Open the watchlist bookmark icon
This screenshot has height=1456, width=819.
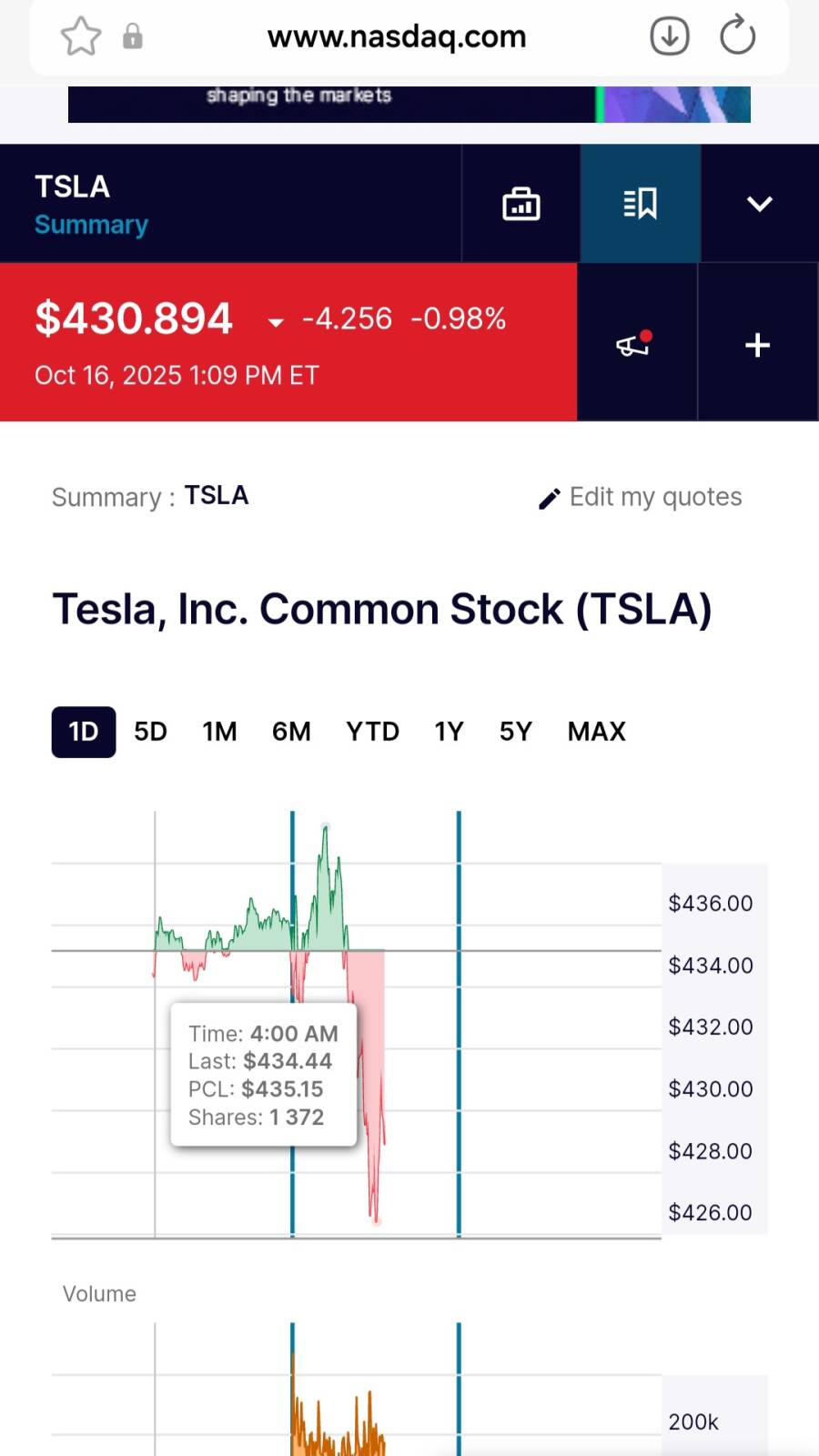(641, 204)
